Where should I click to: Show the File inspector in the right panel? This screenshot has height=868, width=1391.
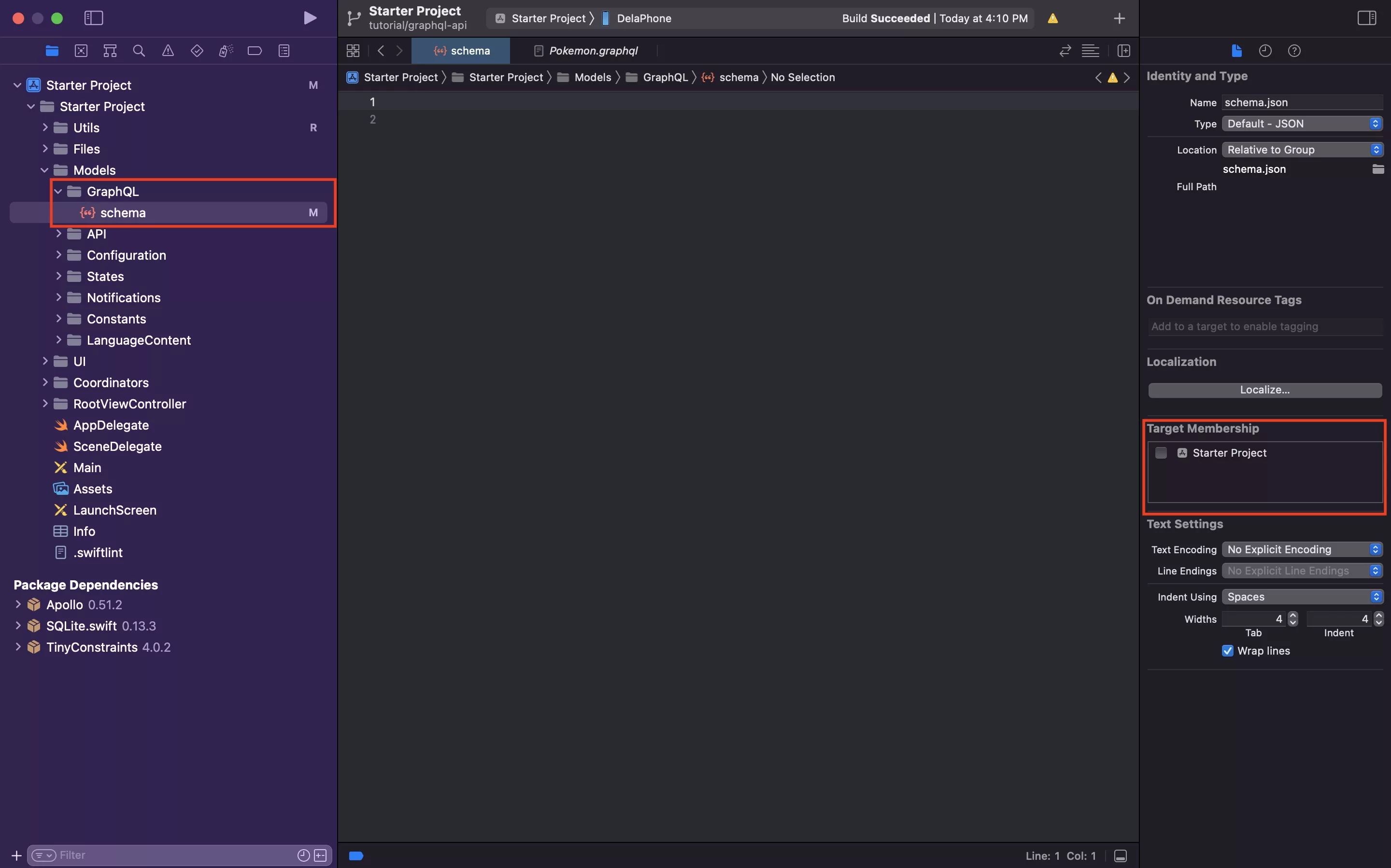pyautogui.click(x=1236, y=51)
